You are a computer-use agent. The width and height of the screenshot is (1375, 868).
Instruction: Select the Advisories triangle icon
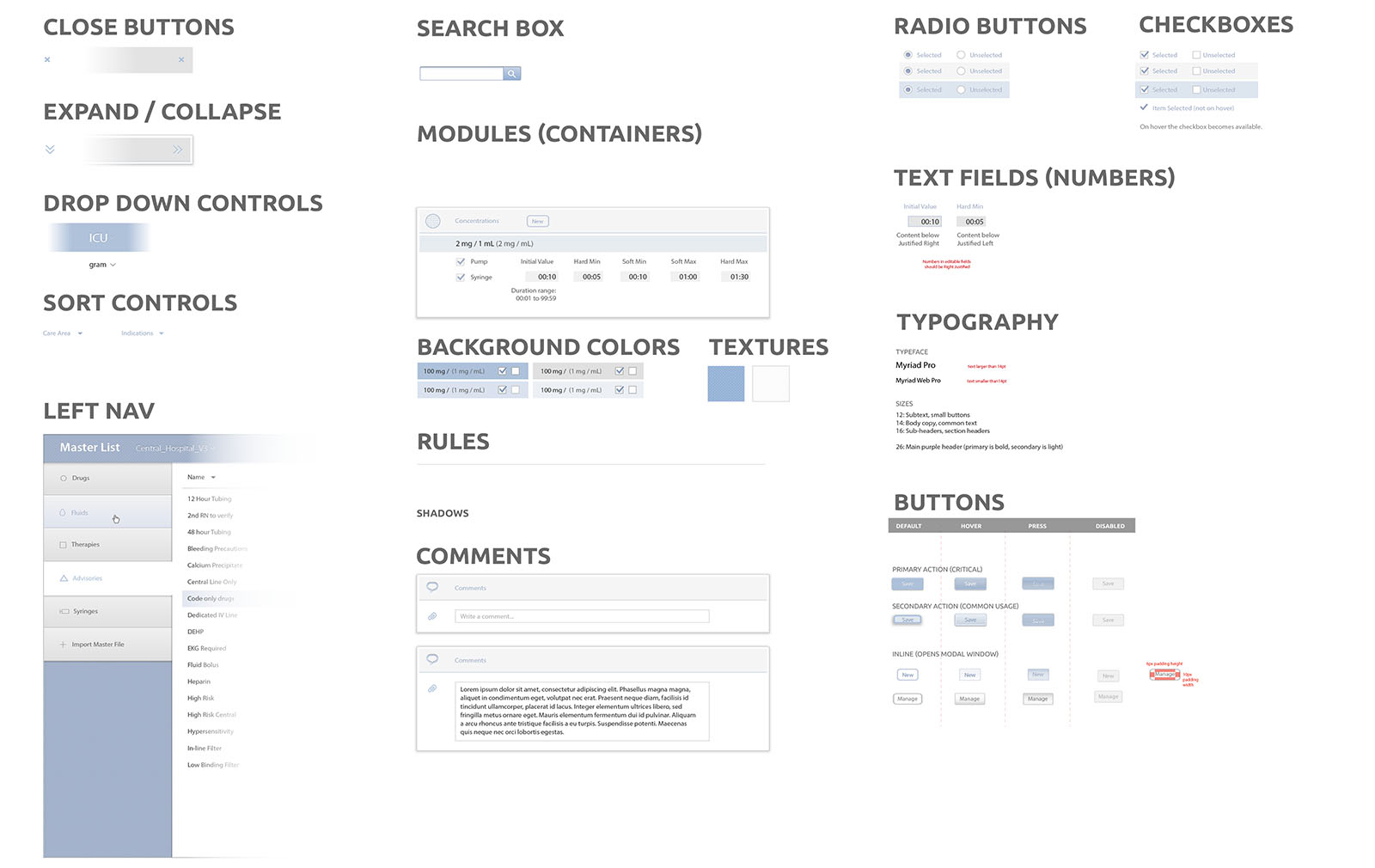pyautogui.click(x=64, y=578)
